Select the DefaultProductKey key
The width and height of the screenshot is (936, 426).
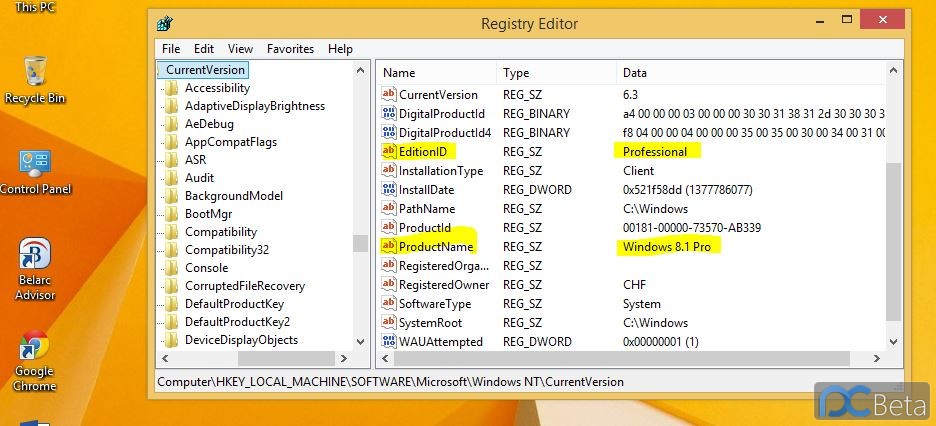click(x=235, y=304)
